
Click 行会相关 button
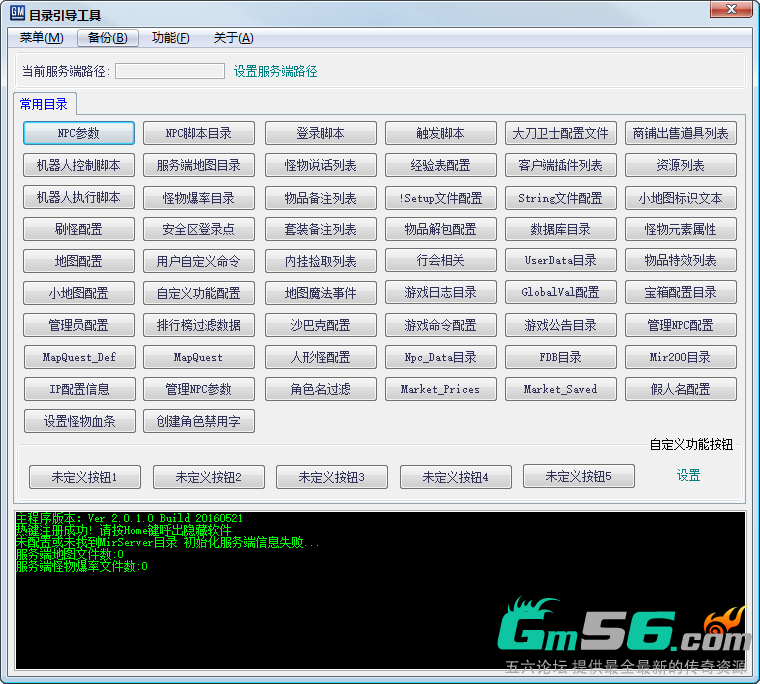tap(441, 260)
